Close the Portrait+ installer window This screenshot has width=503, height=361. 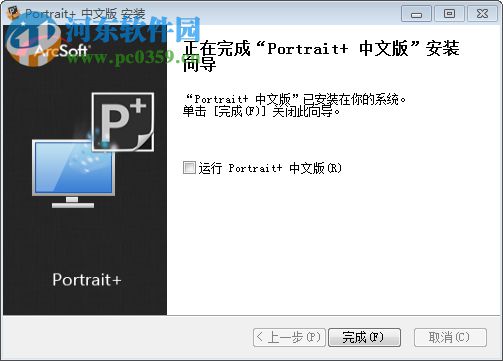[x=482, y=14]
